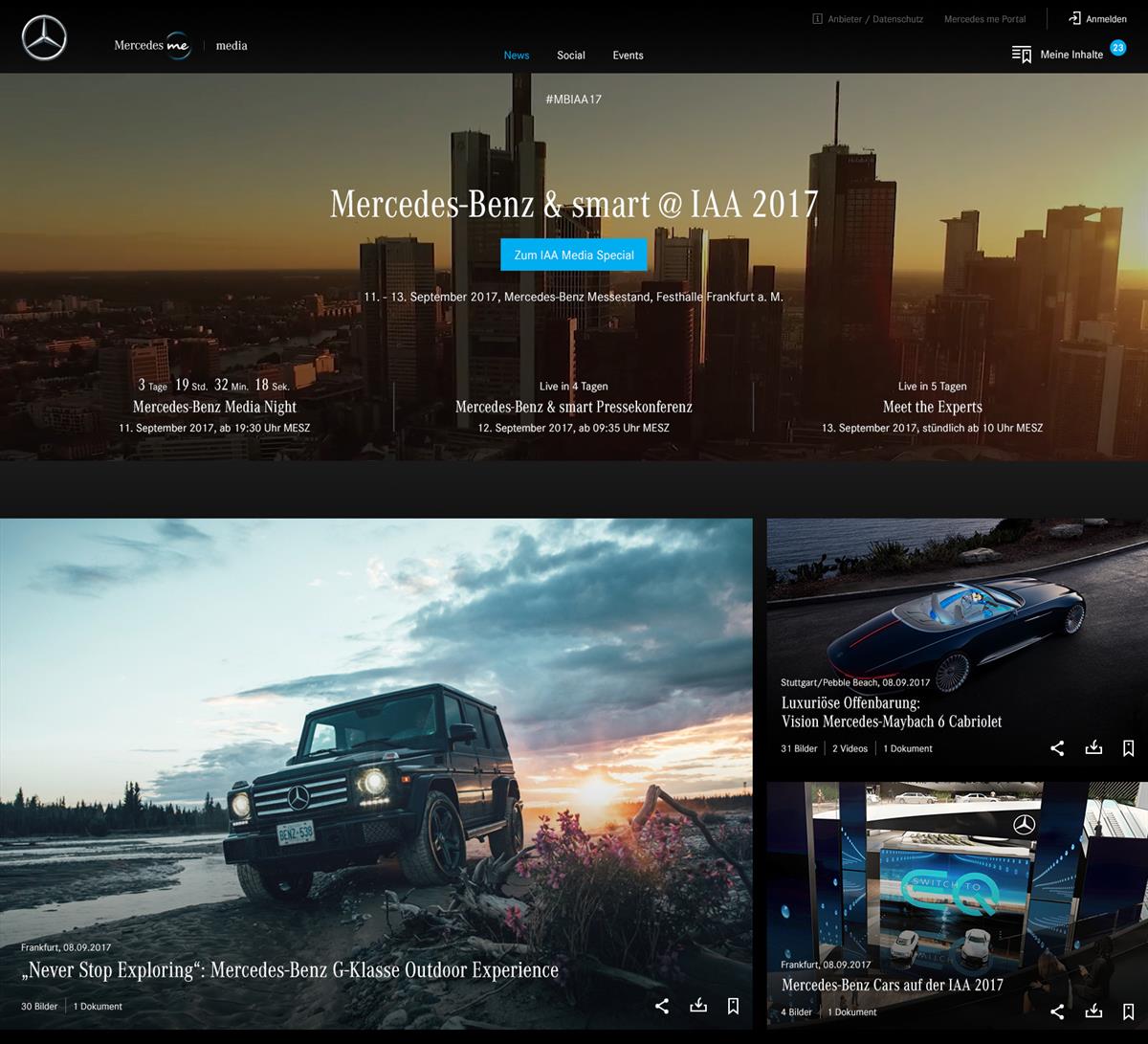The width and height of the screenshot is (1148, 1044).
Task: Click the Zum IAA Media Special button
Action: point(574,255)
